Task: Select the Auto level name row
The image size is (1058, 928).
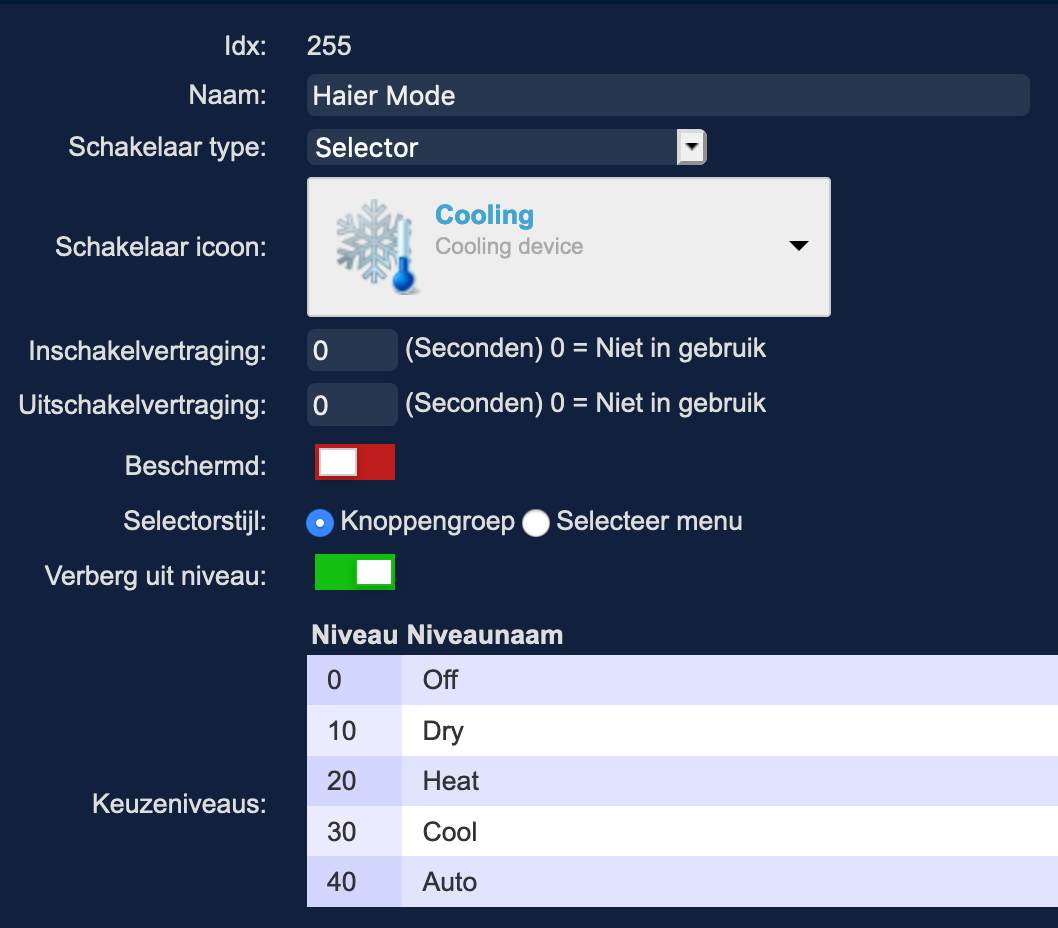Action: tap(730, 881)
